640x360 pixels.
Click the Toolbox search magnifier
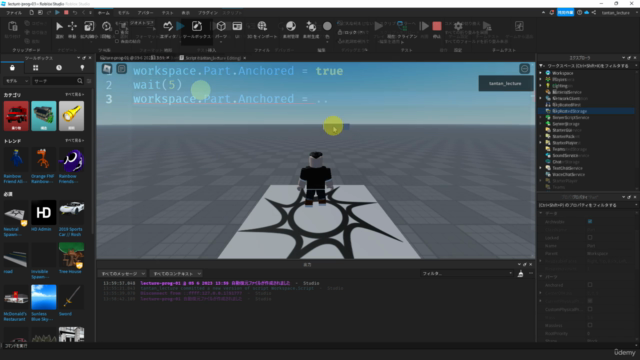pos(80,81)
